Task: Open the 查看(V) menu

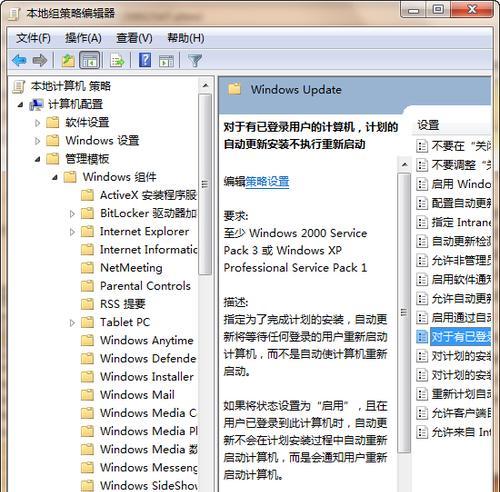Action: [134, 38]
